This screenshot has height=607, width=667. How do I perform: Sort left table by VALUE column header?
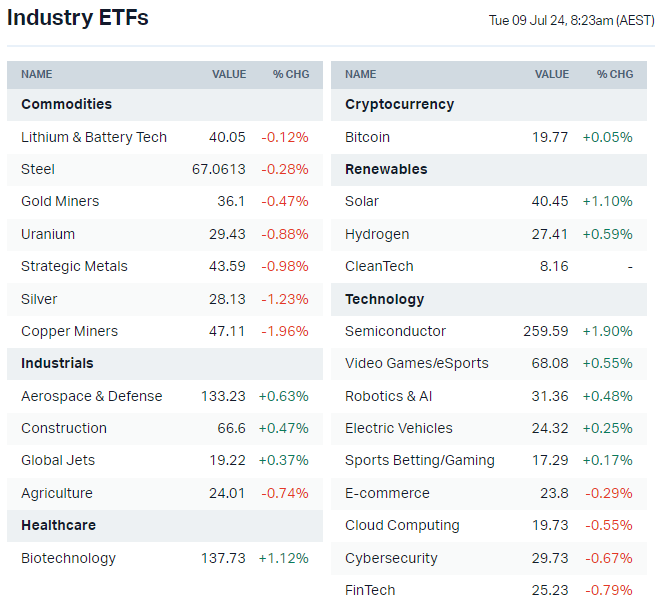(x=228, y=74)
